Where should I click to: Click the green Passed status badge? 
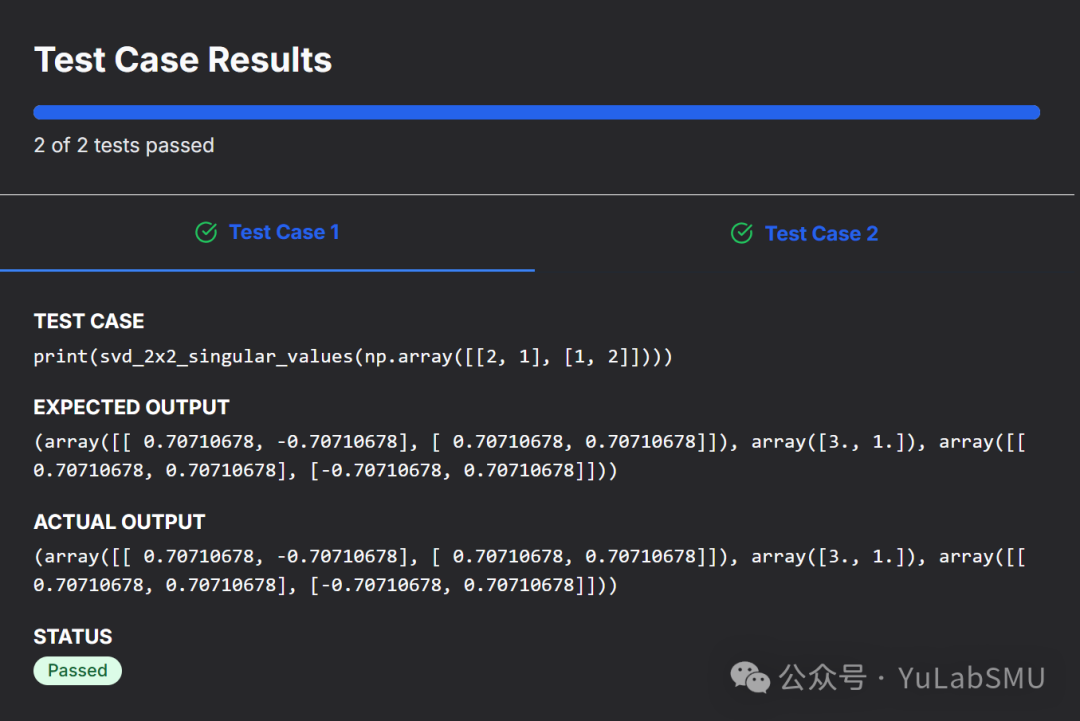point(78,671)
